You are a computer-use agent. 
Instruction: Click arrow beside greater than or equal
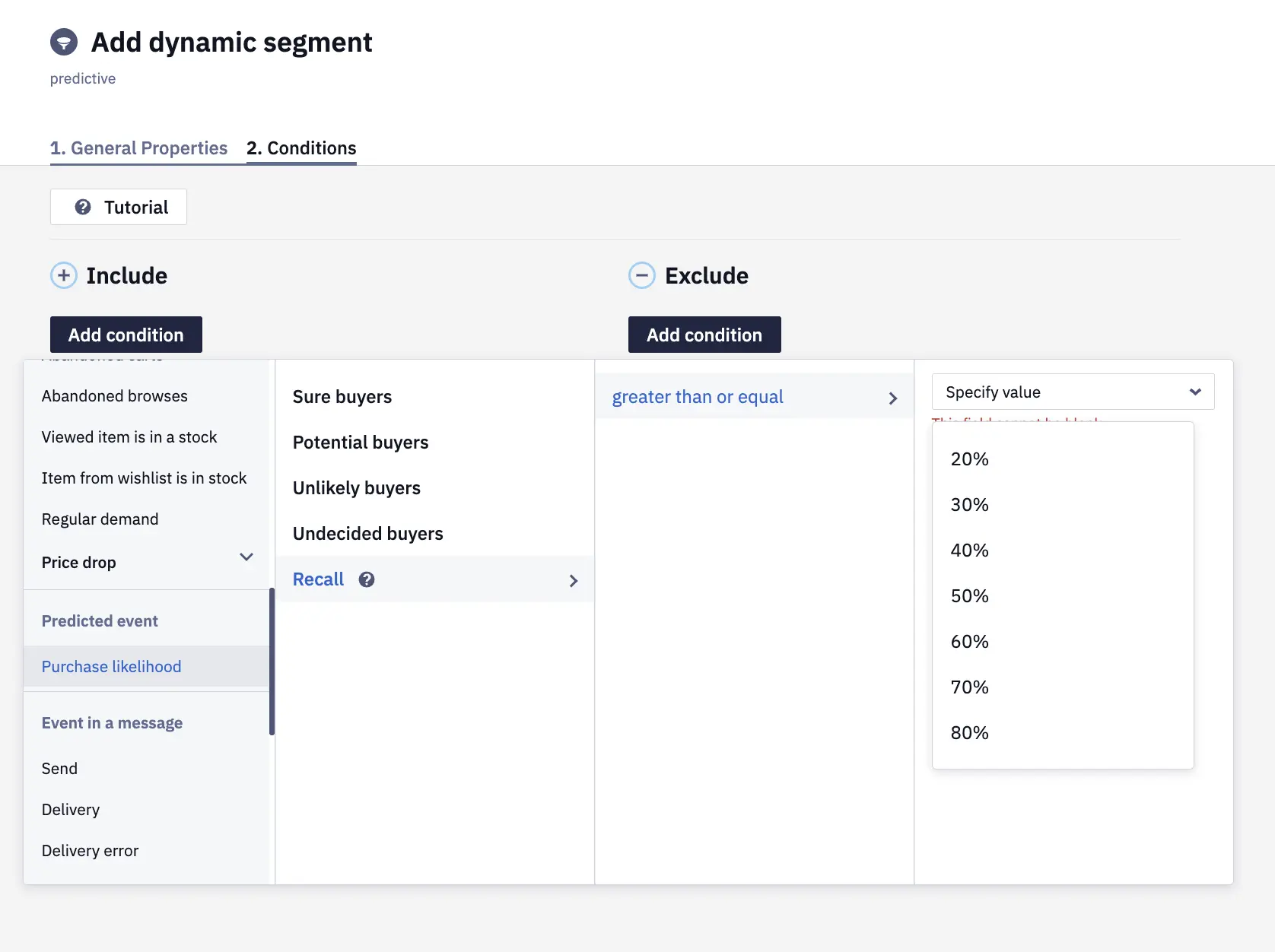(893, 398)
